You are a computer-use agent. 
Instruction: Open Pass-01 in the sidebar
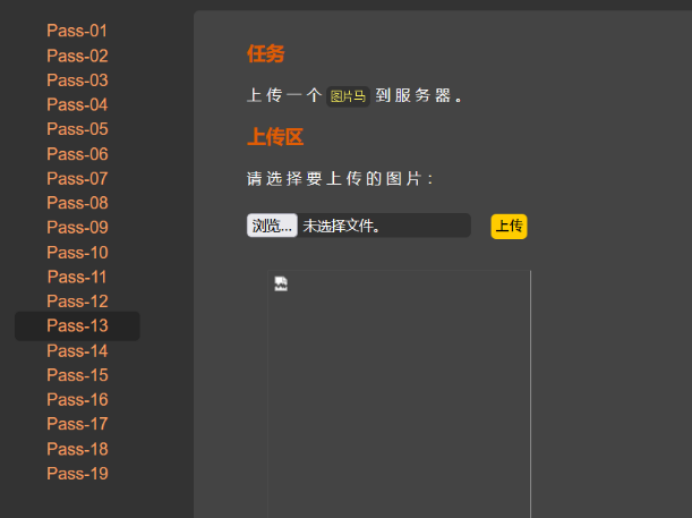point(77,31)
